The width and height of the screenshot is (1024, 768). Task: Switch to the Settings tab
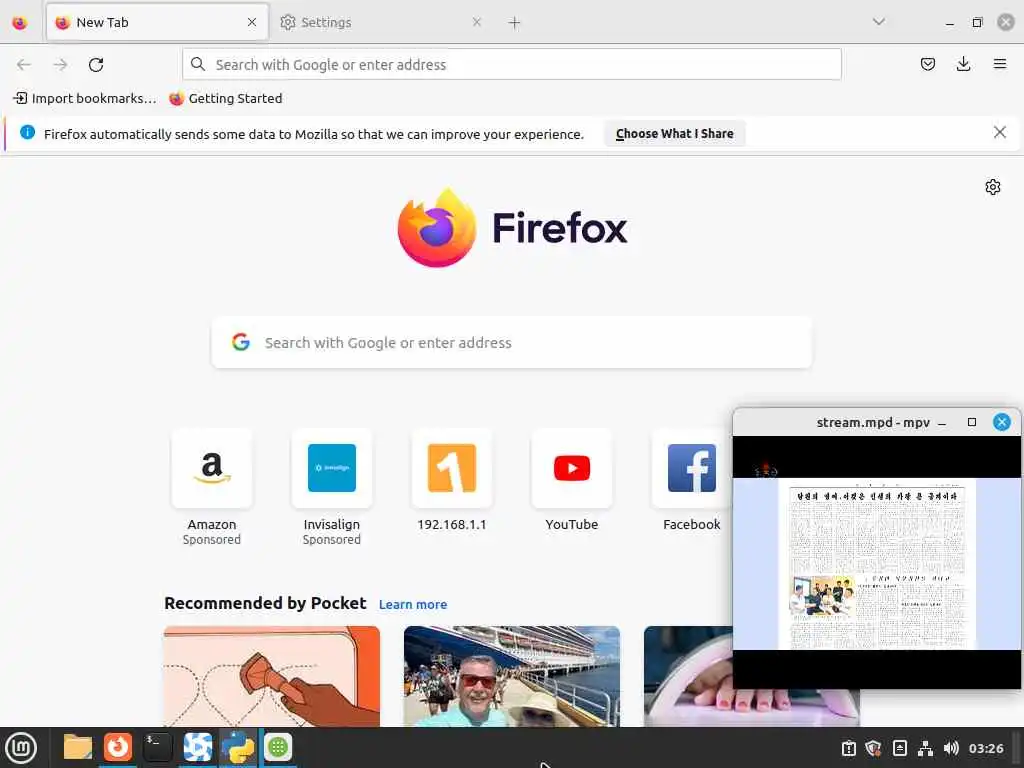point(381,22)
